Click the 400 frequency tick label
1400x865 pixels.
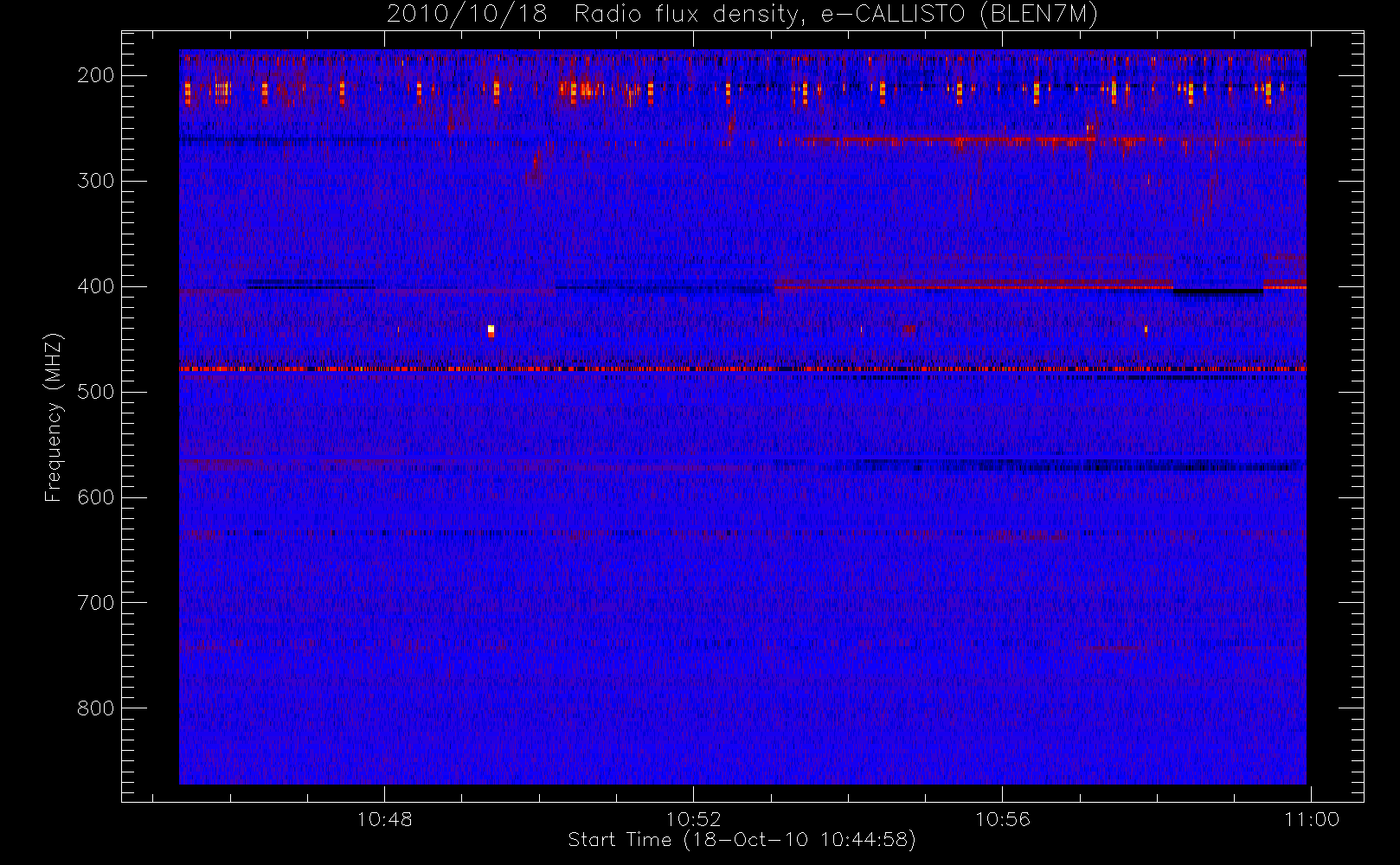point(96,286)
